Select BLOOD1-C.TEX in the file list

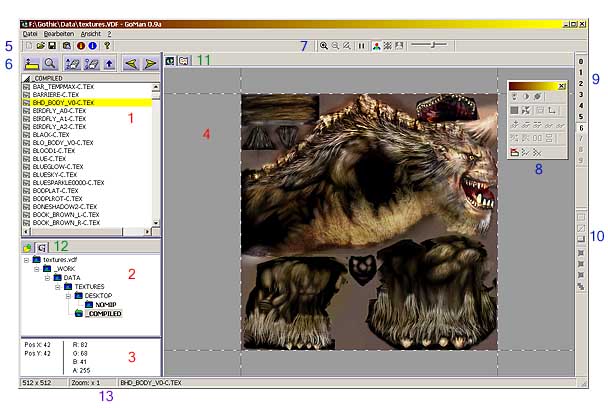87,150
